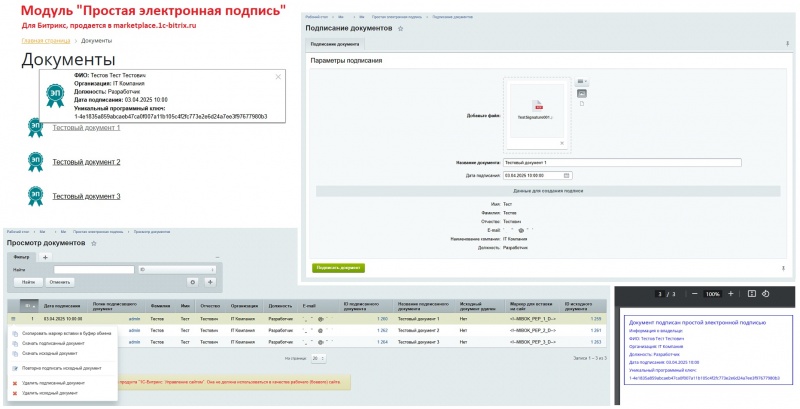The image size is (800, 409).
Task: Select the Фильтр tab
Action: (21, 257)
